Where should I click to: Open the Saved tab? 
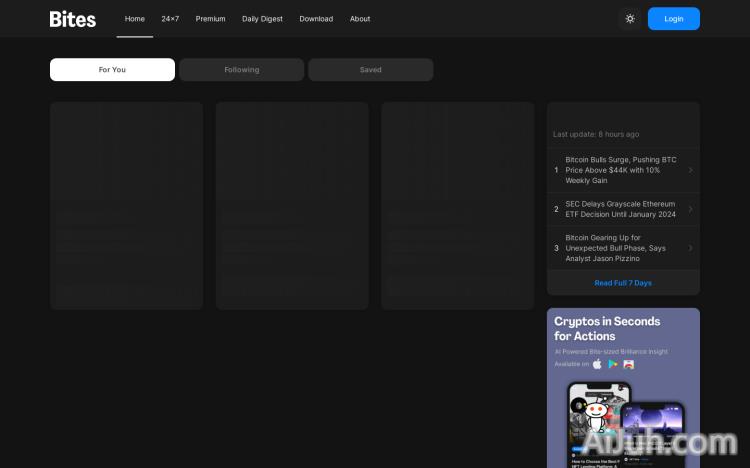tap(370, 70)
